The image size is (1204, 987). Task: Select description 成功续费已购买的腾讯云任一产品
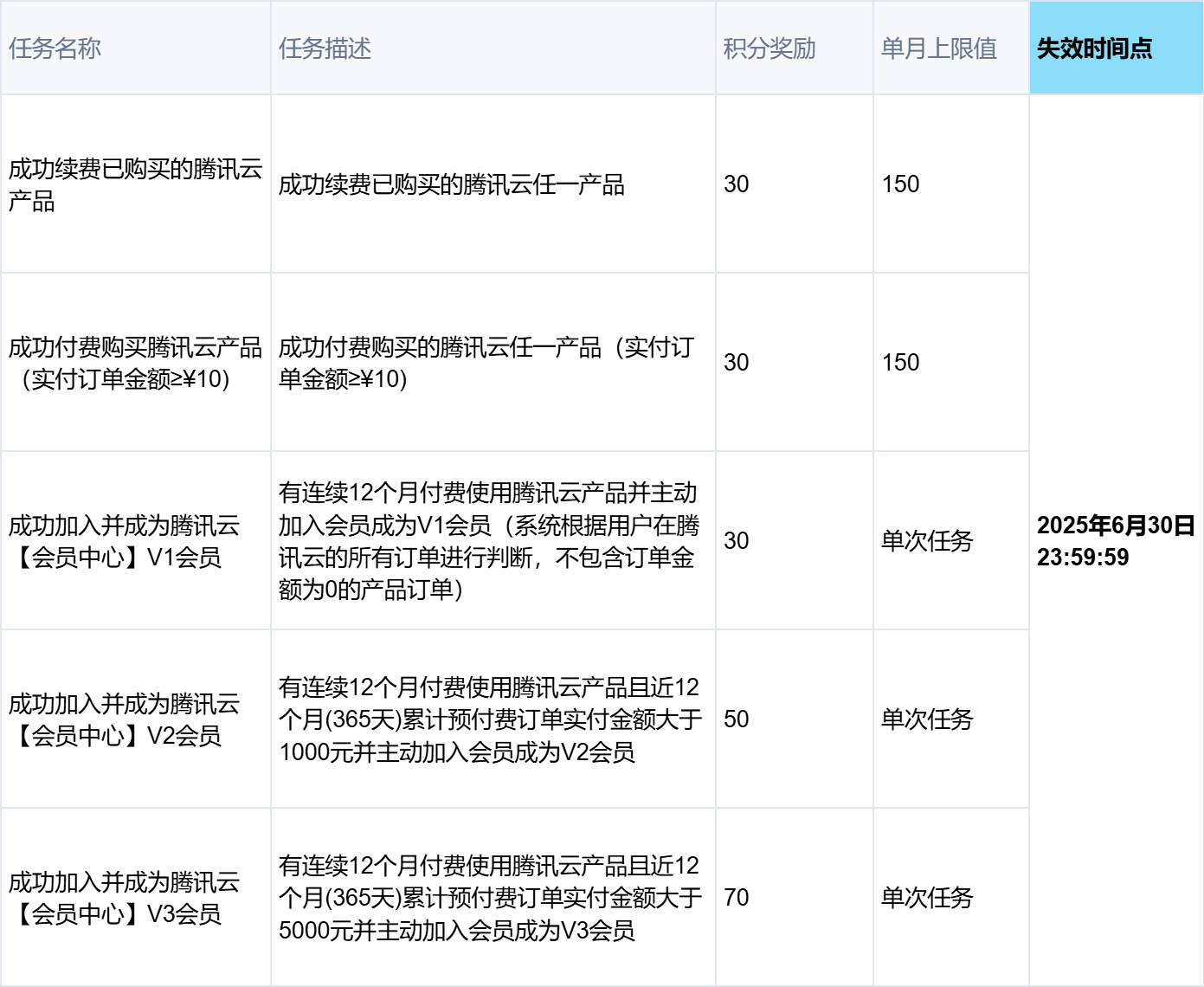point(451,184)
